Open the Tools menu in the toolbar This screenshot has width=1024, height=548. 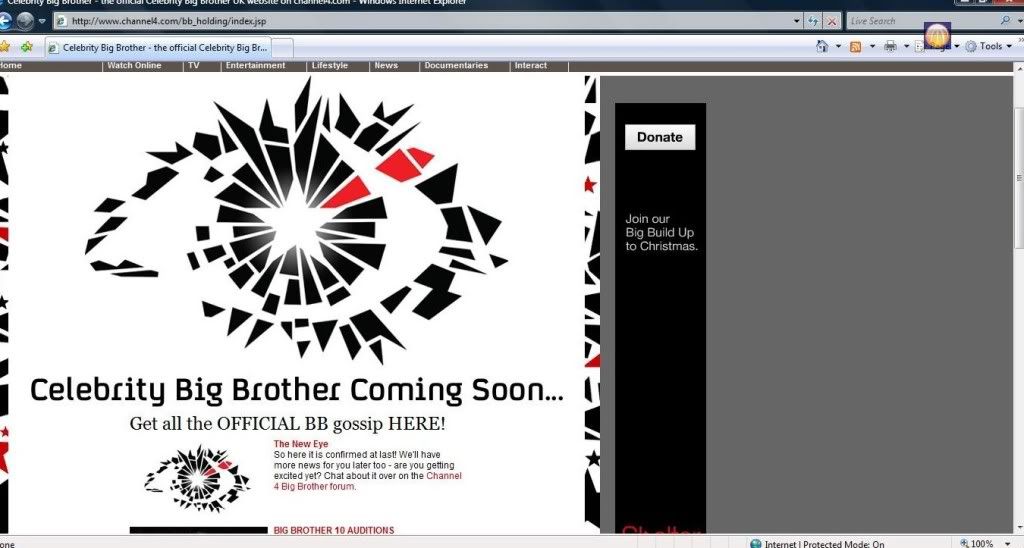tap(990, 46)
